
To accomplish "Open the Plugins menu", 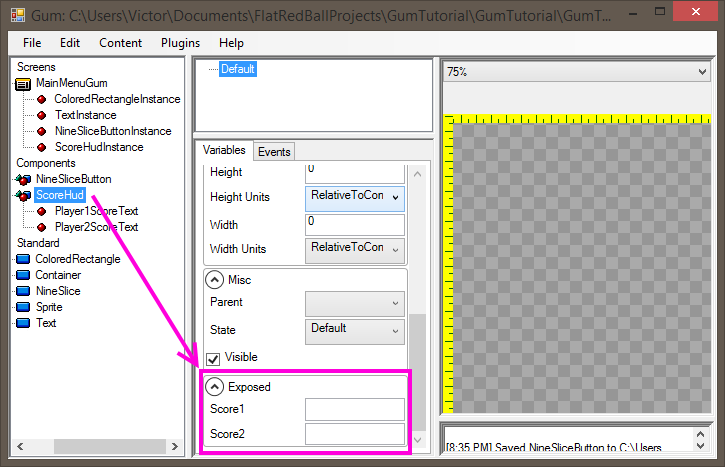I will point(179,43).
